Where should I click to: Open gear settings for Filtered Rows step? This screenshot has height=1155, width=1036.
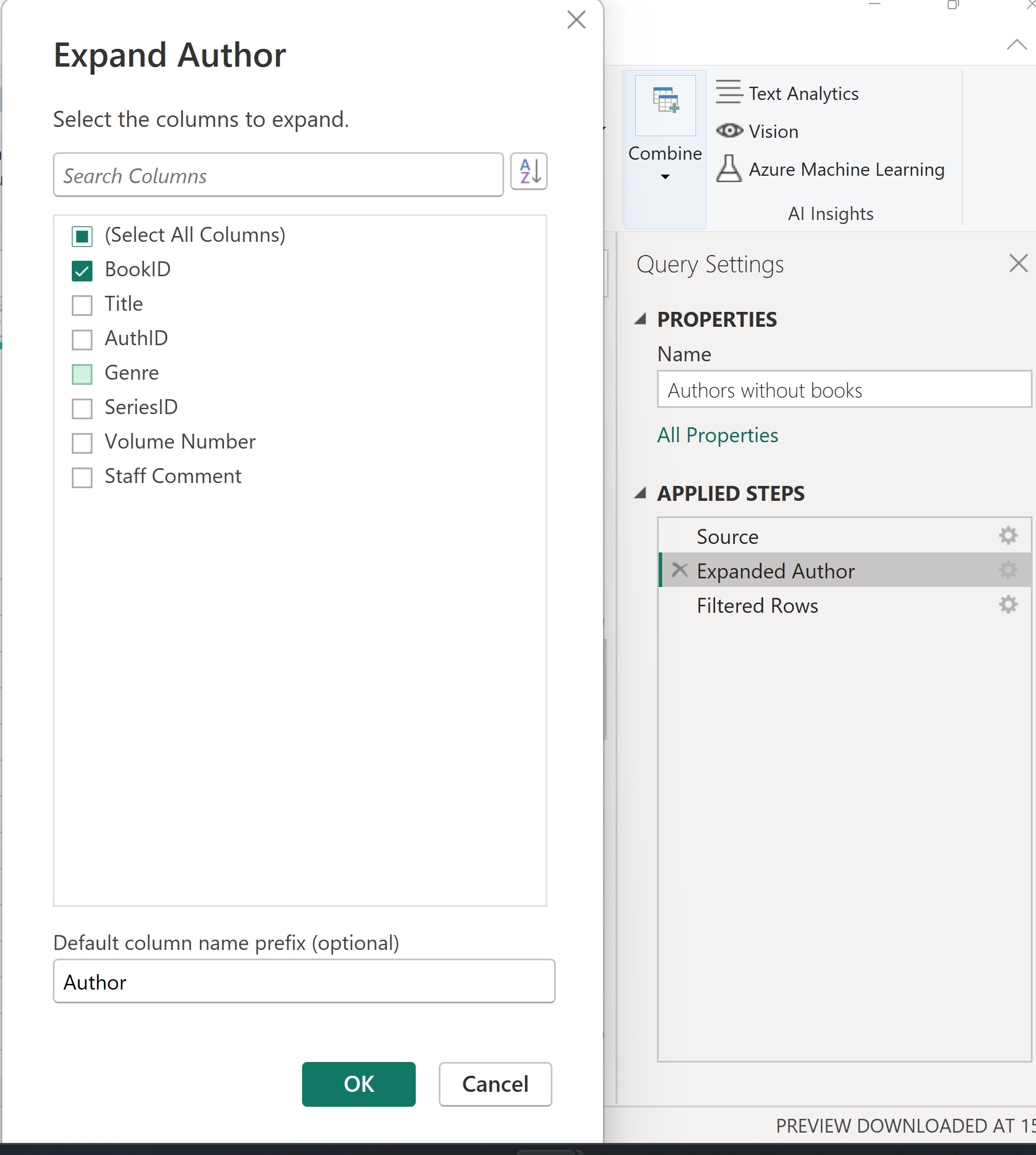point(1008,605)
